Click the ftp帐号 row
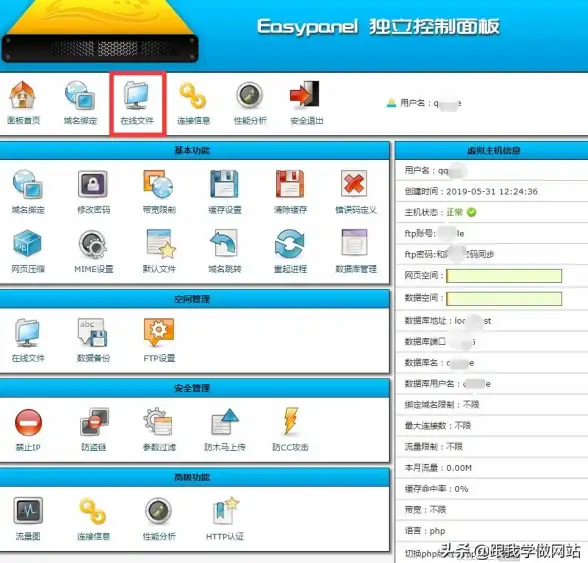This screenshot has height=563, width=588. pos(492,233)
